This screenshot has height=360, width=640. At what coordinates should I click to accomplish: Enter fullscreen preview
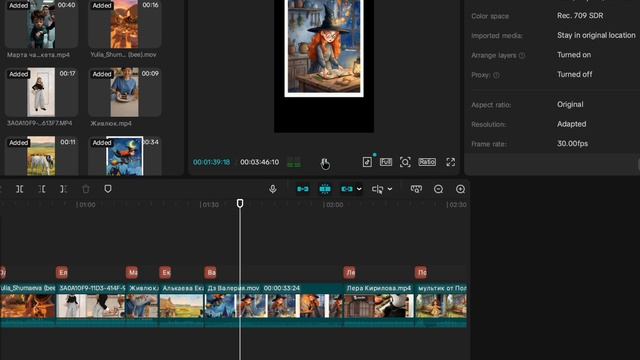pyautogui.click(x=451, y=162)
